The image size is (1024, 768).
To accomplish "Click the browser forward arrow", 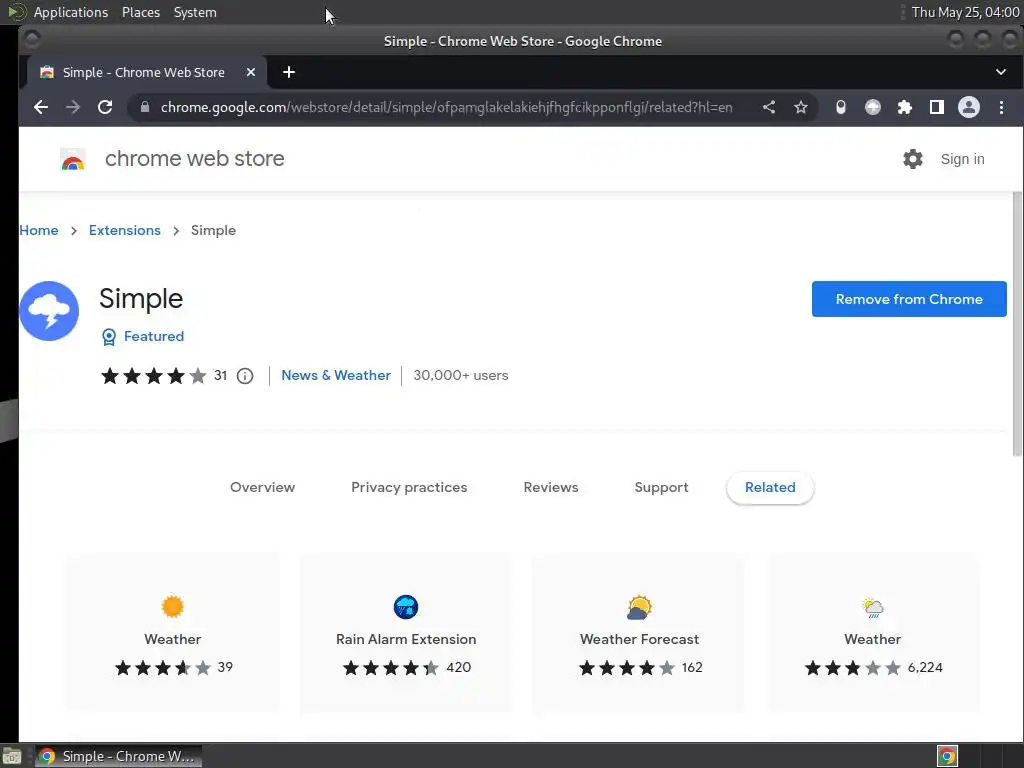I will [72, 107].
